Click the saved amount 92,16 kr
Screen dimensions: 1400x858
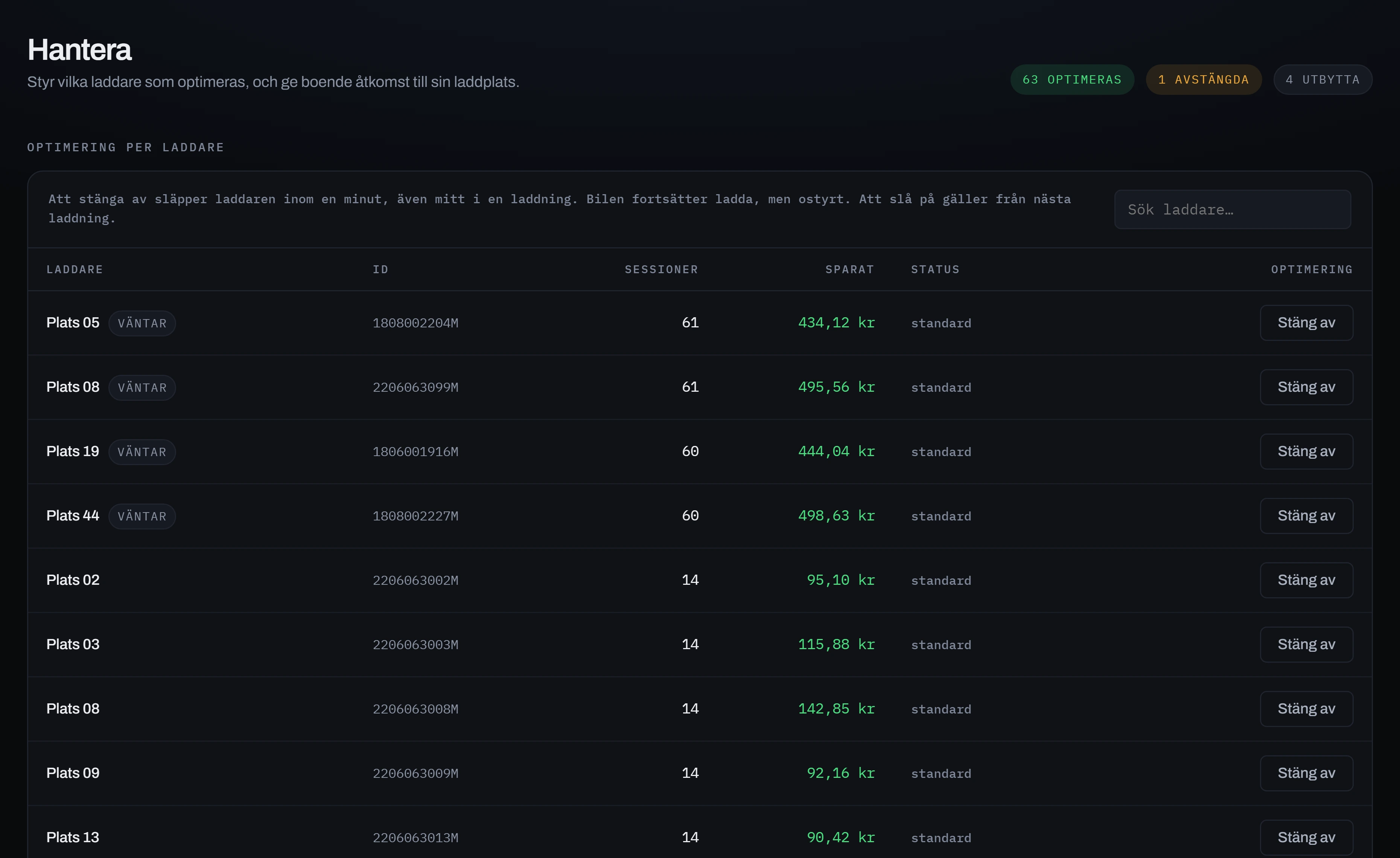tap(841, 773)
